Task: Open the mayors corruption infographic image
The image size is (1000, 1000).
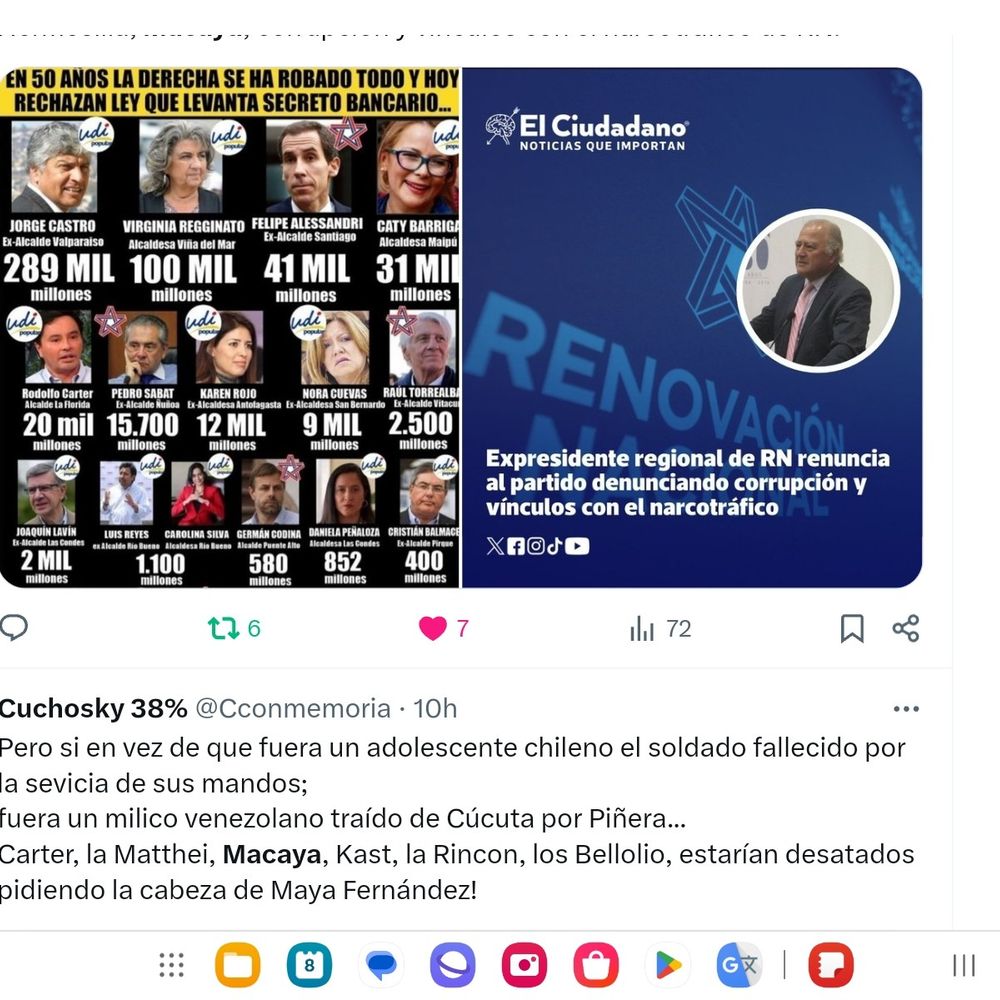Action: point(230,327)
